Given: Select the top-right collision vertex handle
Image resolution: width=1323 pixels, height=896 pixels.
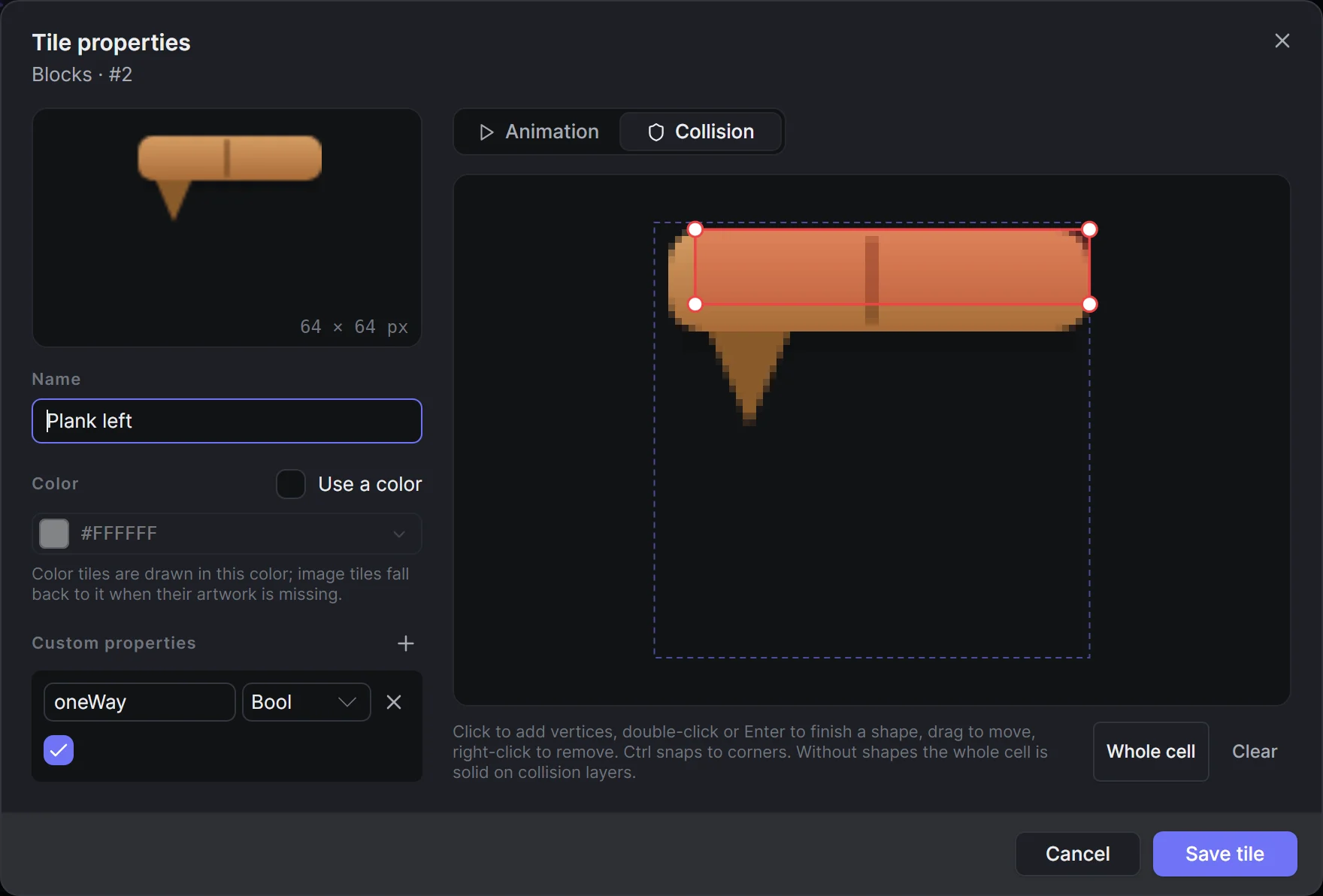Looking at the screenshot, I should (x=1090, y=229).
